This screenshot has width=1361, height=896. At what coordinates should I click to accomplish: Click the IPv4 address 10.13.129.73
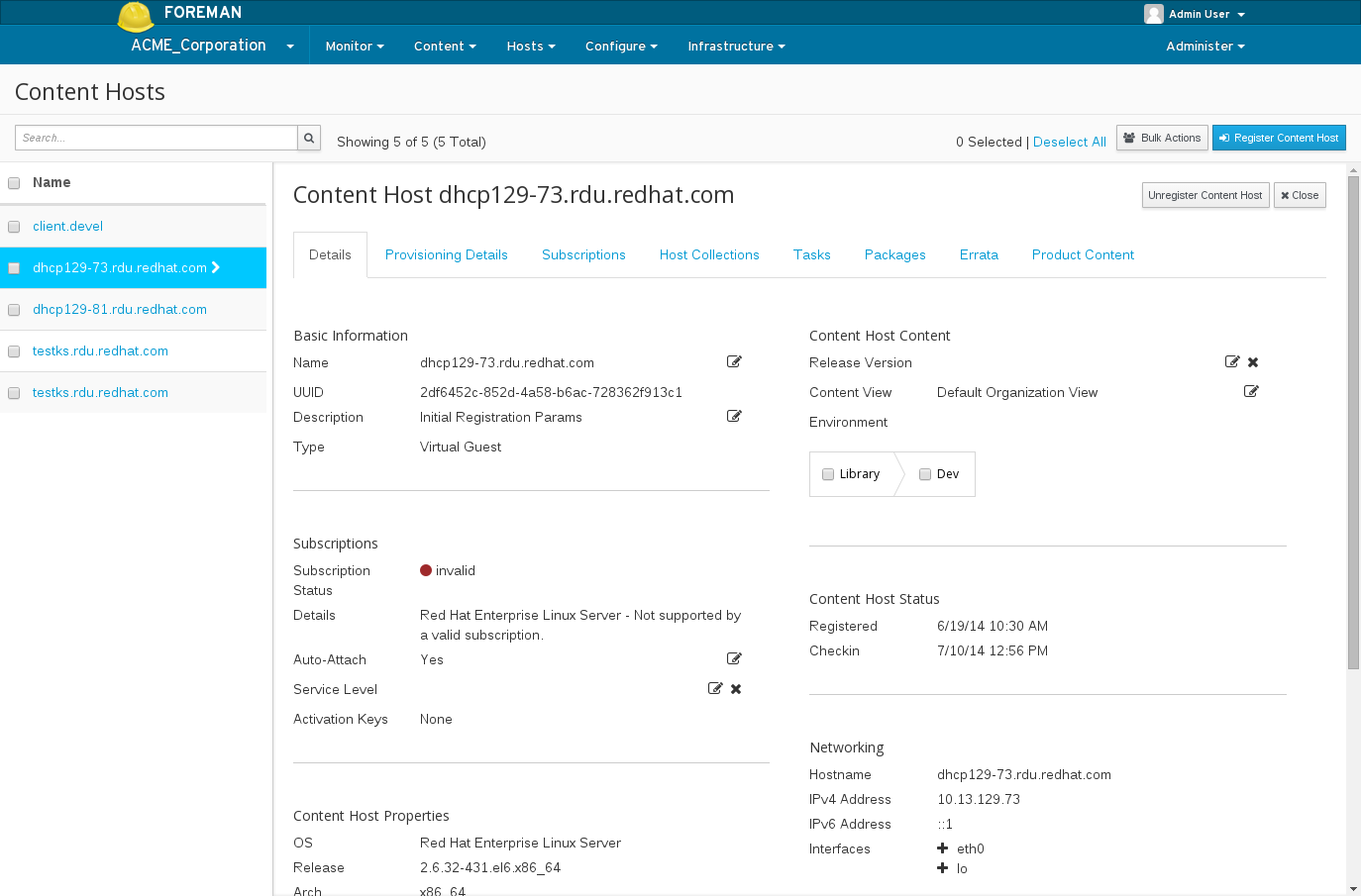pos(979,799)
